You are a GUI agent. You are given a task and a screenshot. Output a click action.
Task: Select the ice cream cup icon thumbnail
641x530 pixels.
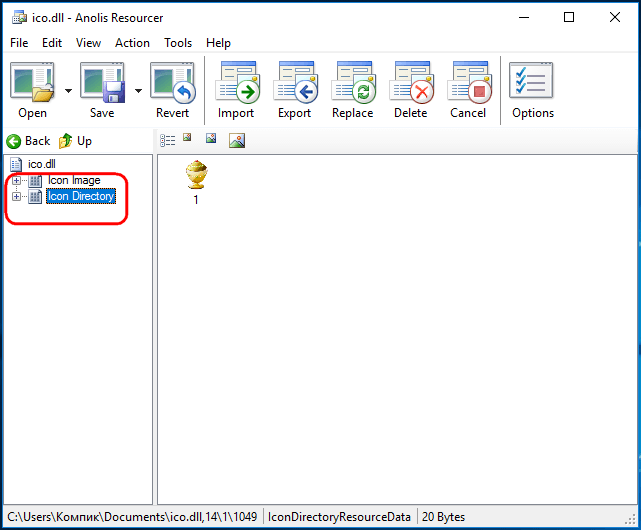click(x=196, y=175)
